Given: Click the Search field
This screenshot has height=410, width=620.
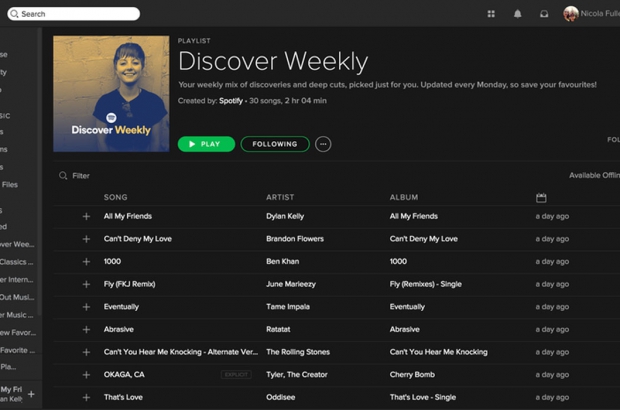Looking at the screenshot, I should [x=74, y=14].
